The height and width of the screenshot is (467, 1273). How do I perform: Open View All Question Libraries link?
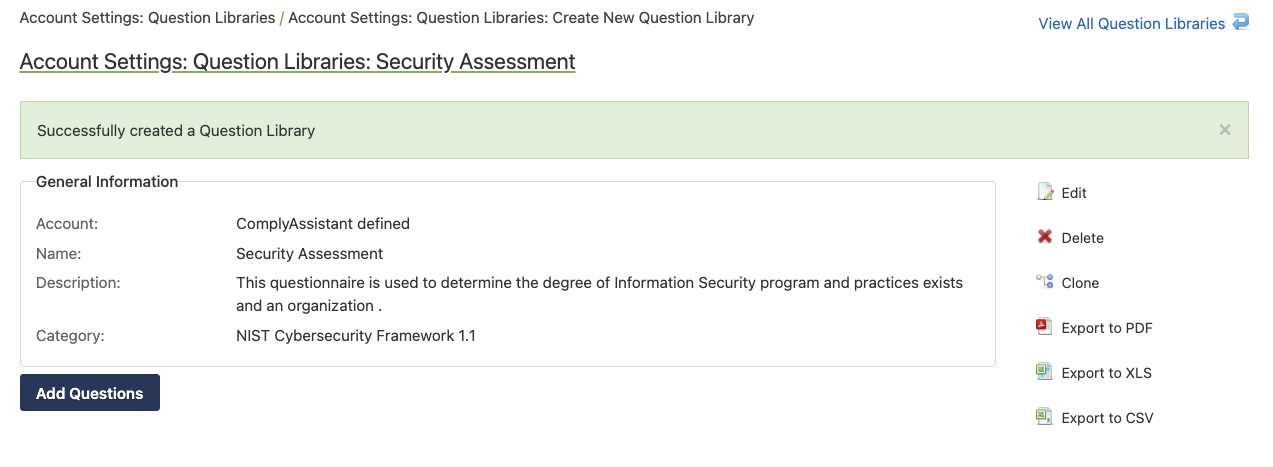click(1131, 24)
